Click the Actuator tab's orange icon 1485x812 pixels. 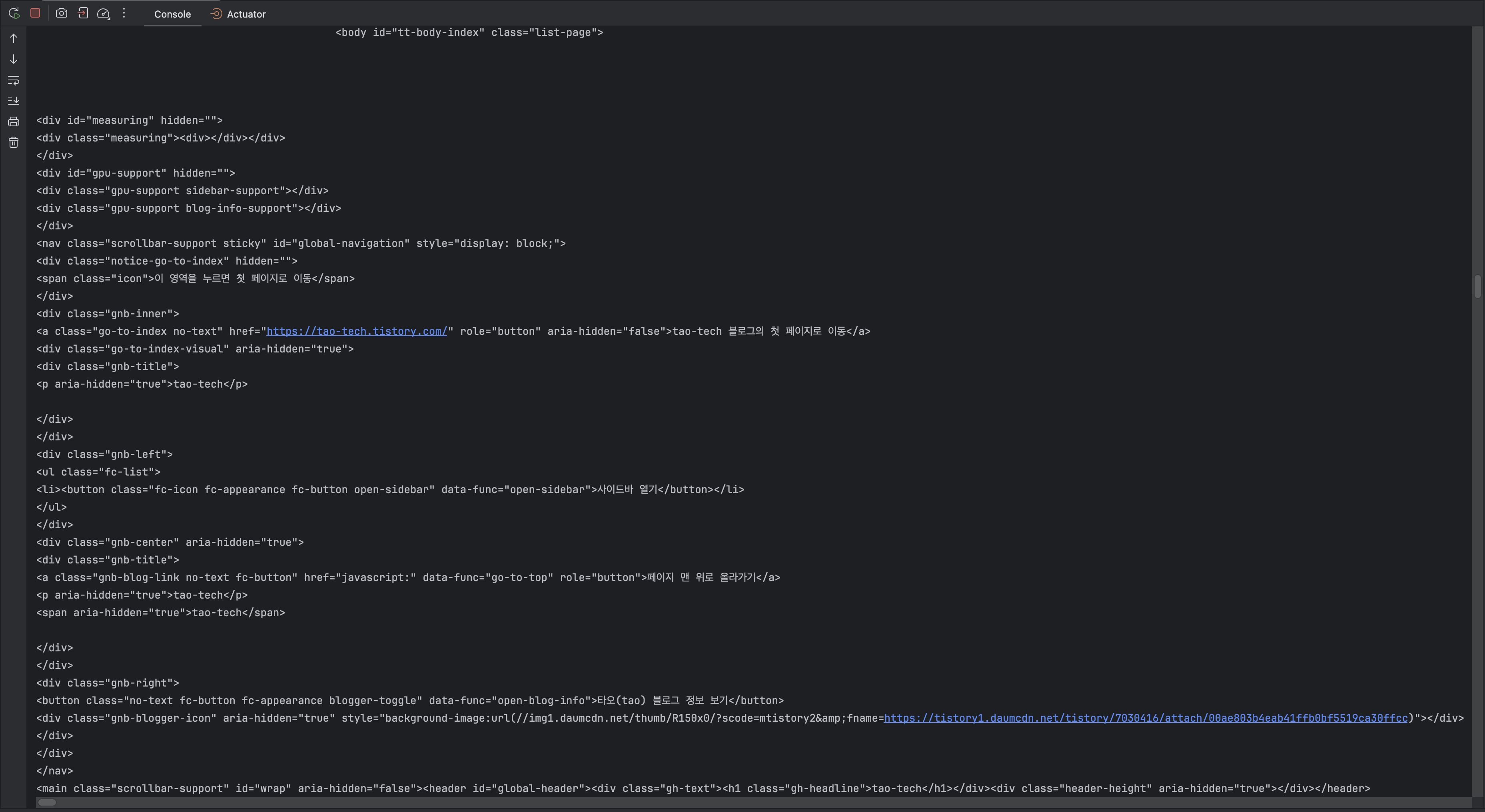click(216, 14)
